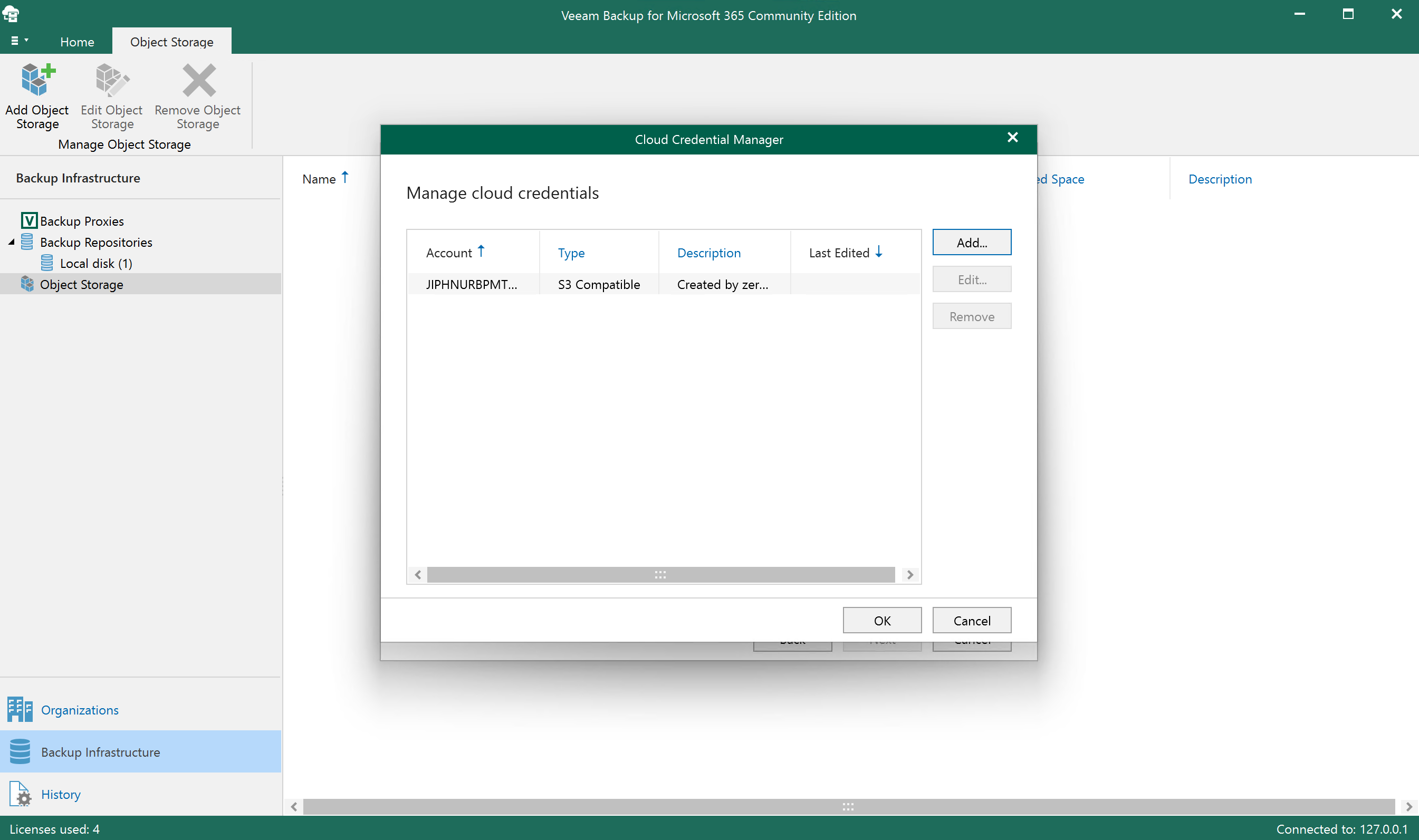This screenshot has width=1419, height=840.
Task: Sort credentials by the Type column
Action: pyautogui.click(x=571, y=253)
